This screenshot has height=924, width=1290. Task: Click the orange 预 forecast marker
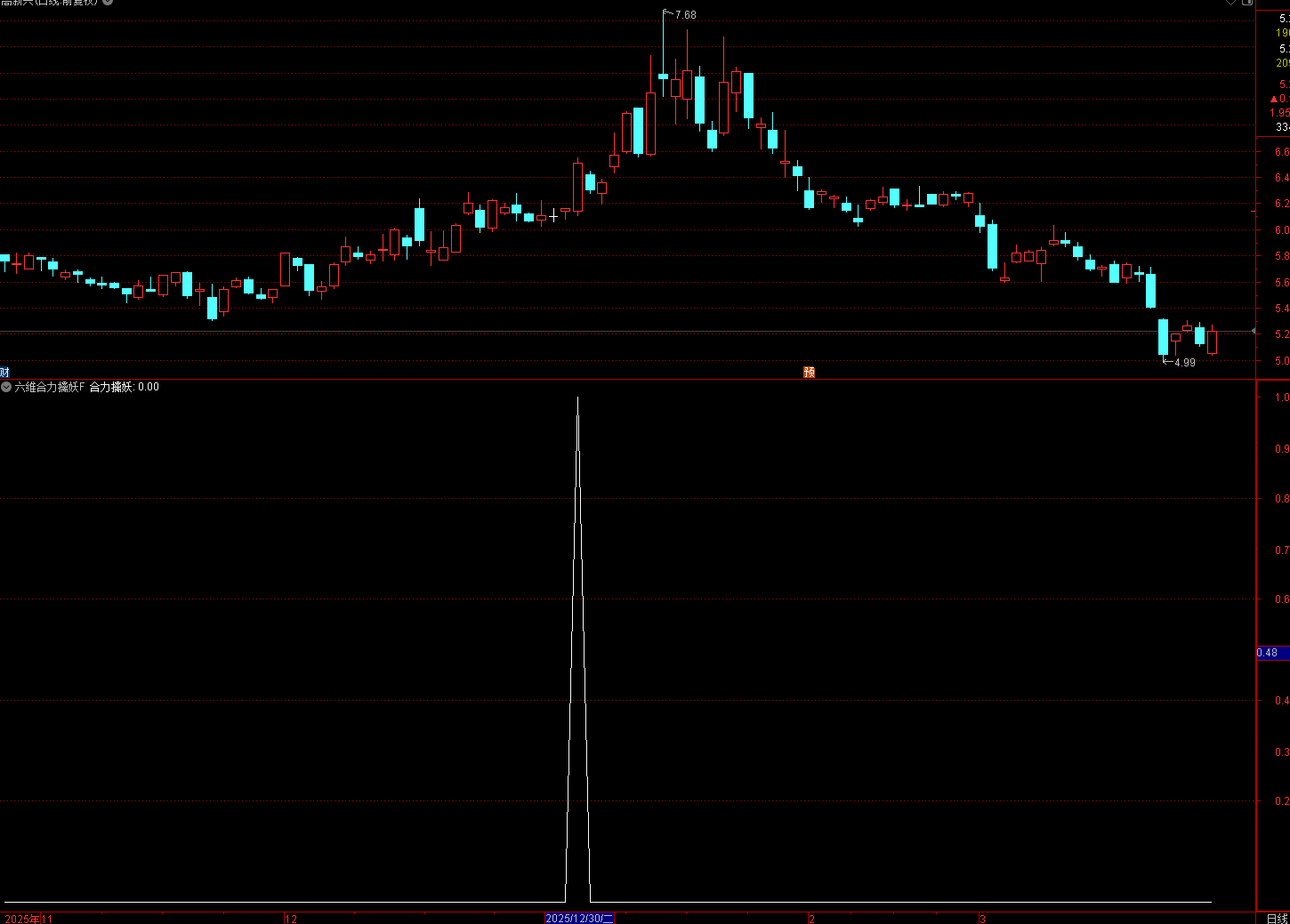809,372
